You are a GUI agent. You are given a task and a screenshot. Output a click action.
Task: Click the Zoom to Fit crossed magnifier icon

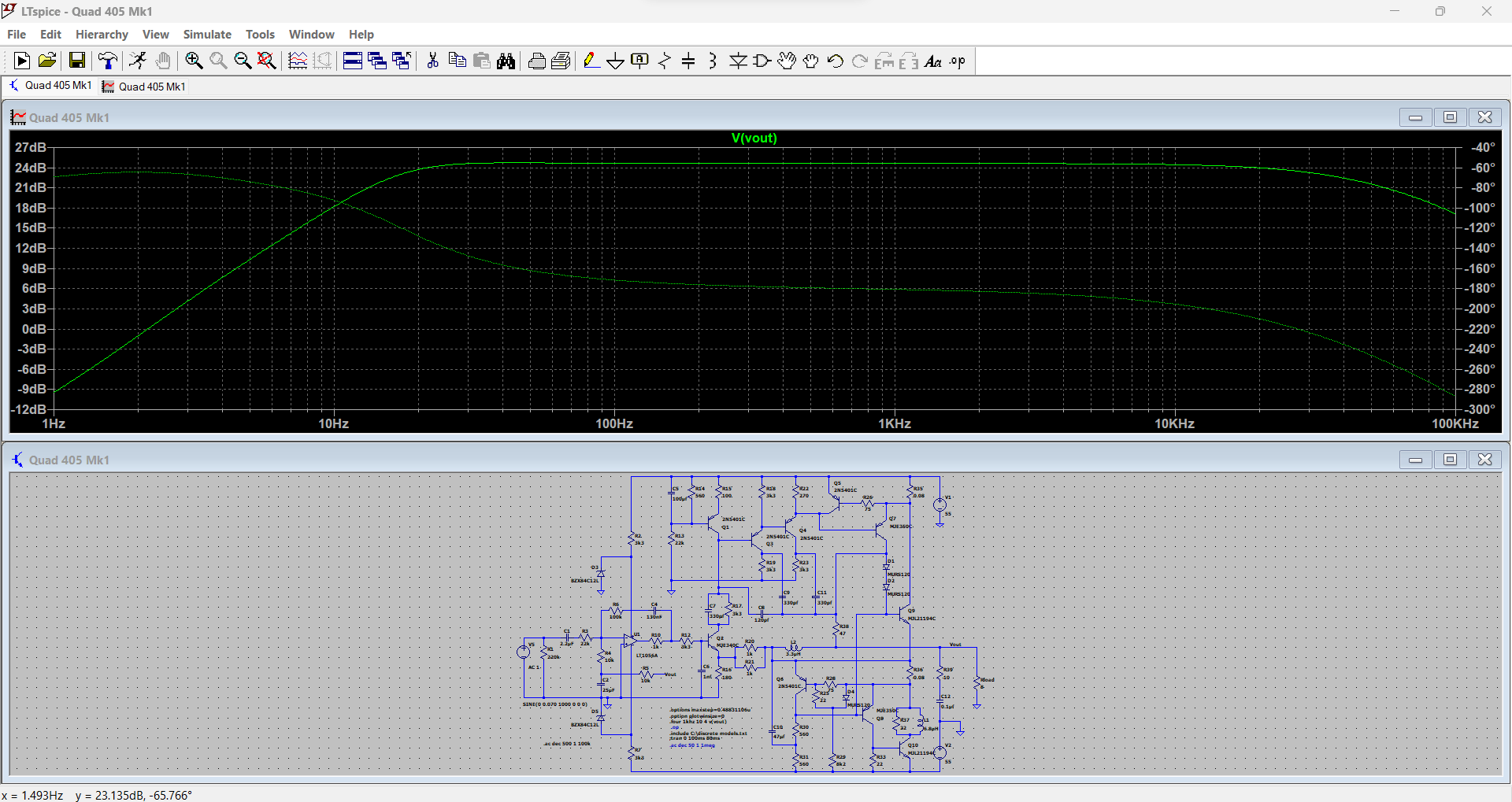click(267, 61)
